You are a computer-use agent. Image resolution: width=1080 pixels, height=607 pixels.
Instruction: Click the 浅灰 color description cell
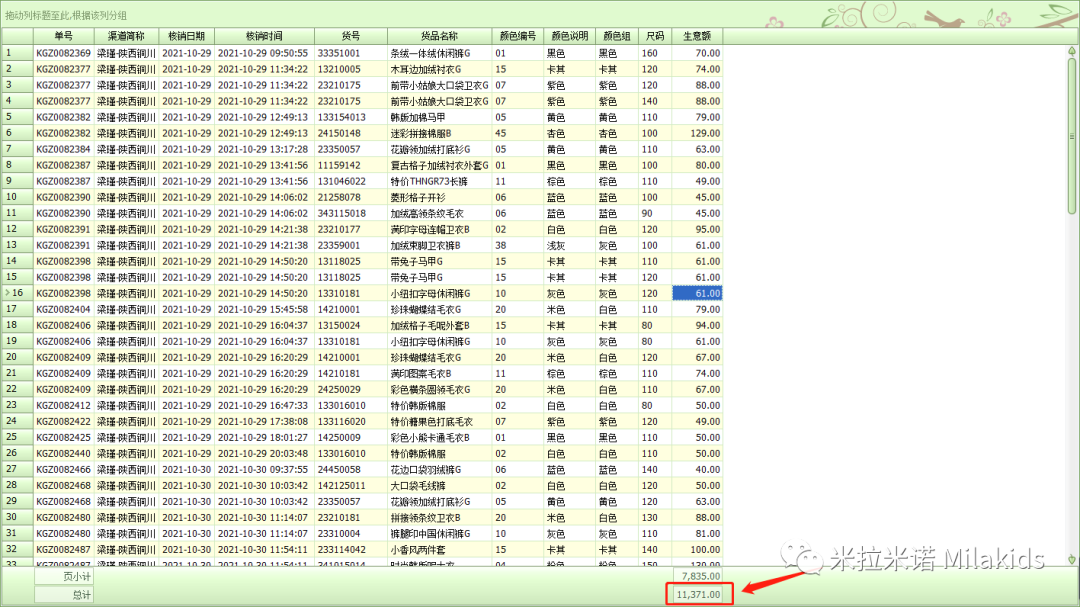pos(570,245)
